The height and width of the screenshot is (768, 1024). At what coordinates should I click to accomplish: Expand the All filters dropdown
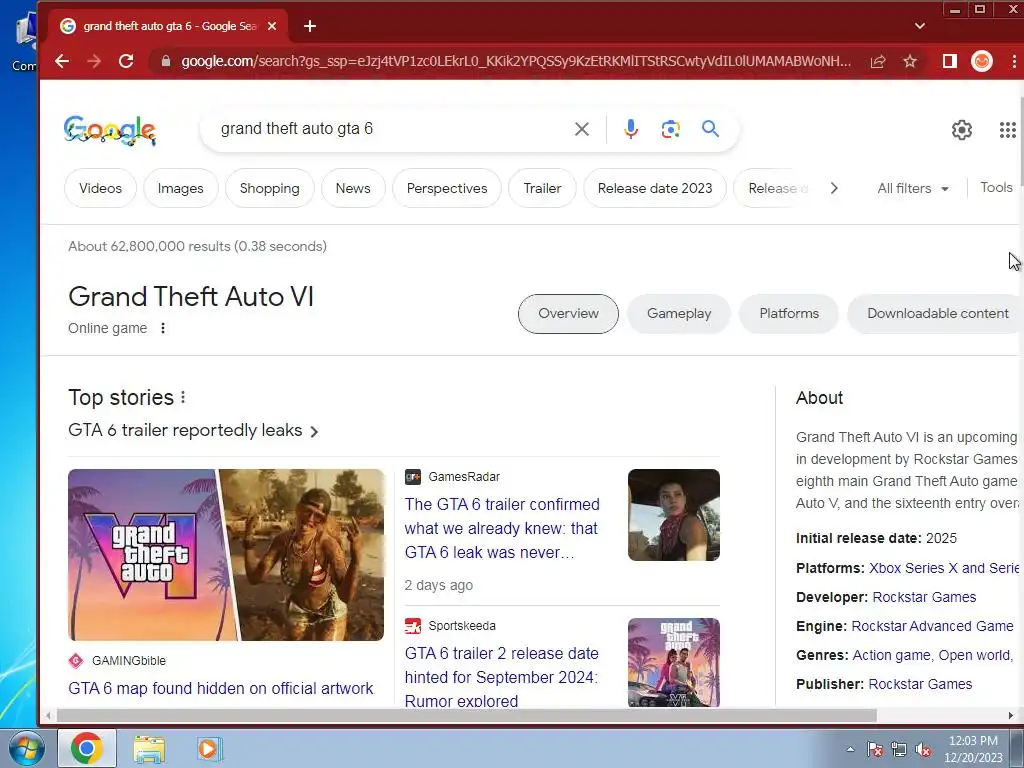point(912,188)
